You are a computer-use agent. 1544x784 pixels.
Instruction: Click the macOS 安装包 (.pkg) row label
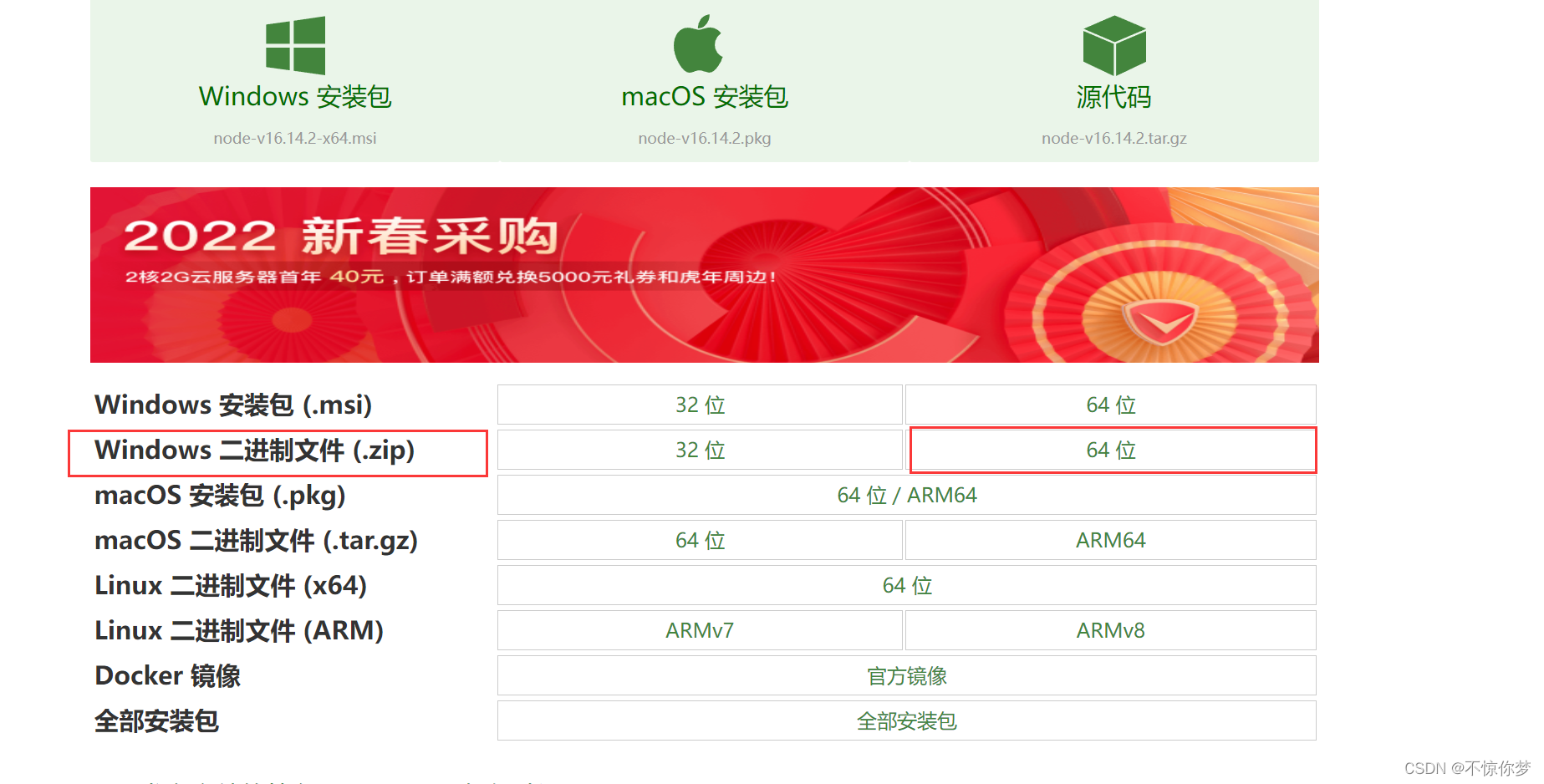click(x=220, y=495)
